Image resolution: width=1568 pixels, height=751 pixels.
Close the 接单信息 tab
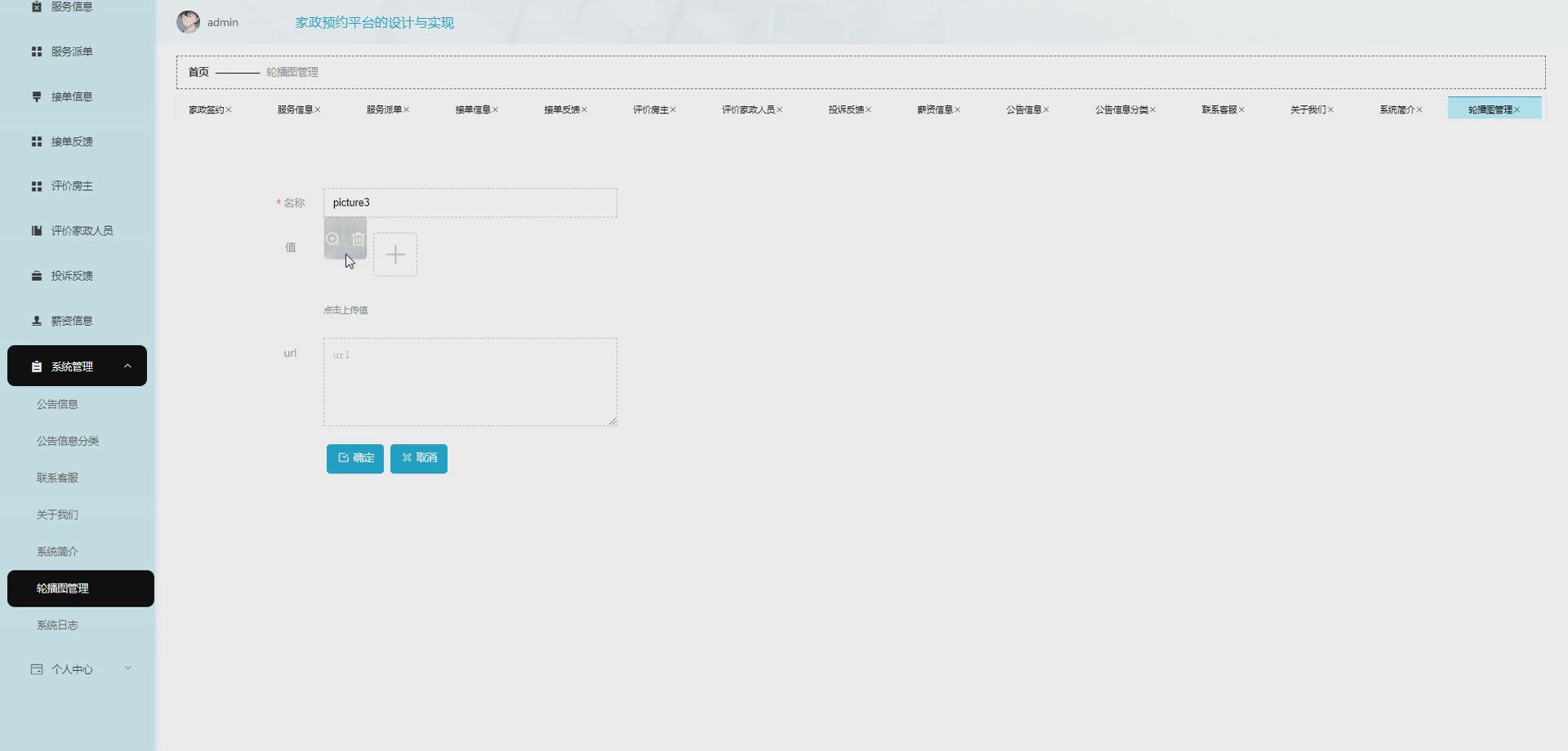click(x=496, y=109)
